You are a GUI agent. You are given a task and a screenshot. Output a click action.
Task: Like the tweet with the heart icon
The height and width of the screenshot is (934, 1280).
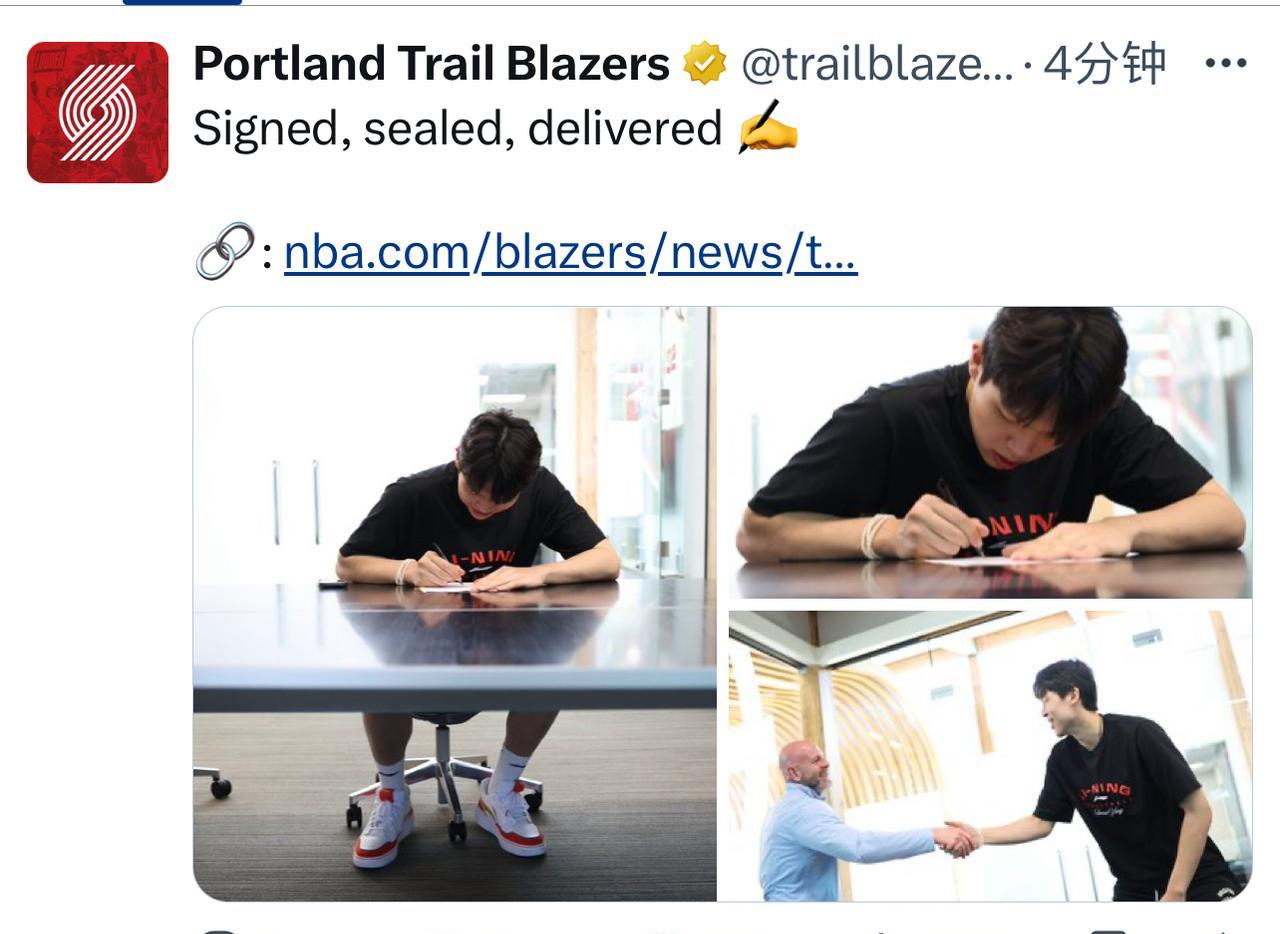[664, 930]
